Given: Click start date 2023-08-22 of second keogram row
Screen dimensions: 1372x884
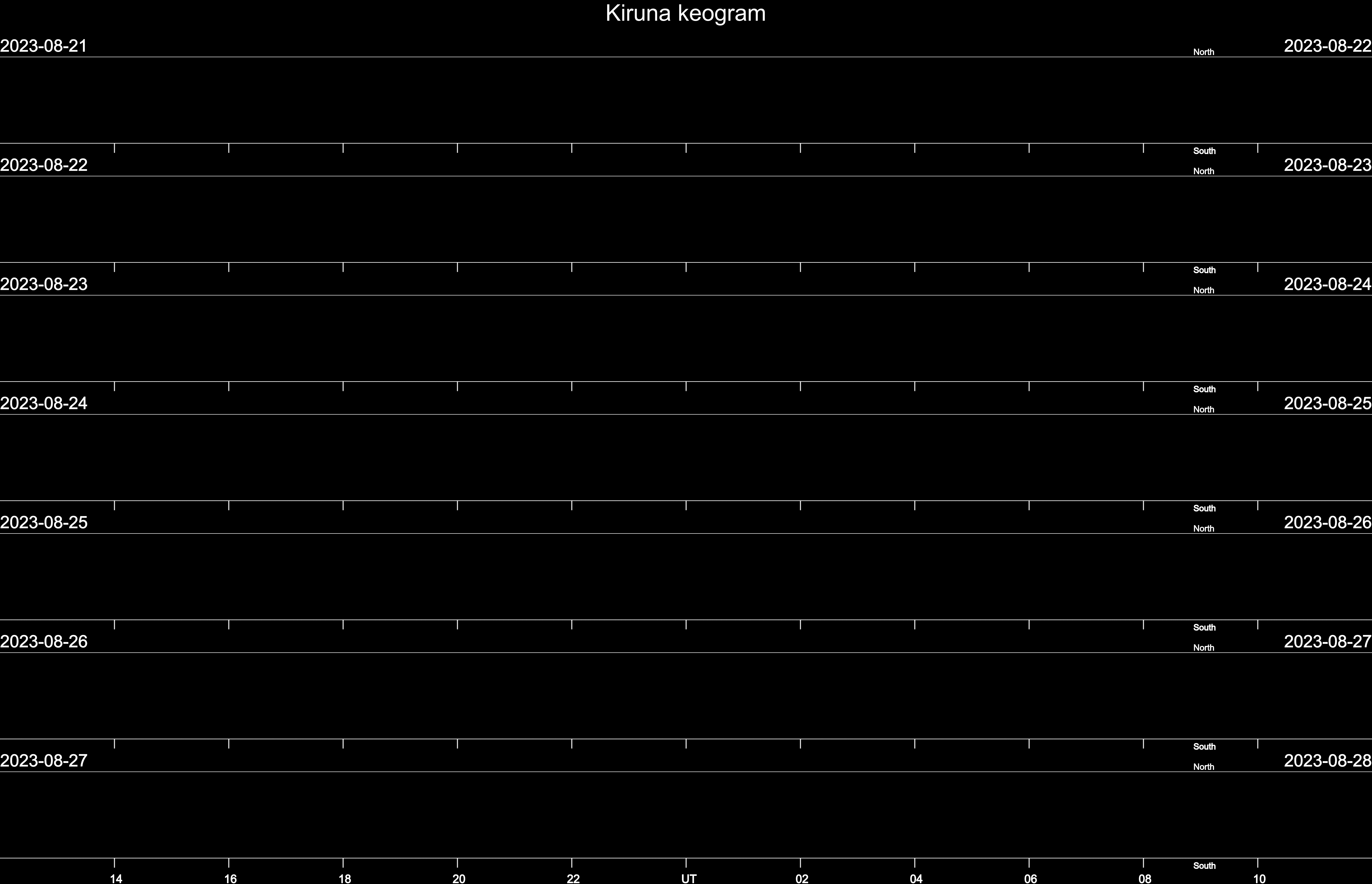Looking at the screenshot, I should pyautogui.click(x=44, y=165).
